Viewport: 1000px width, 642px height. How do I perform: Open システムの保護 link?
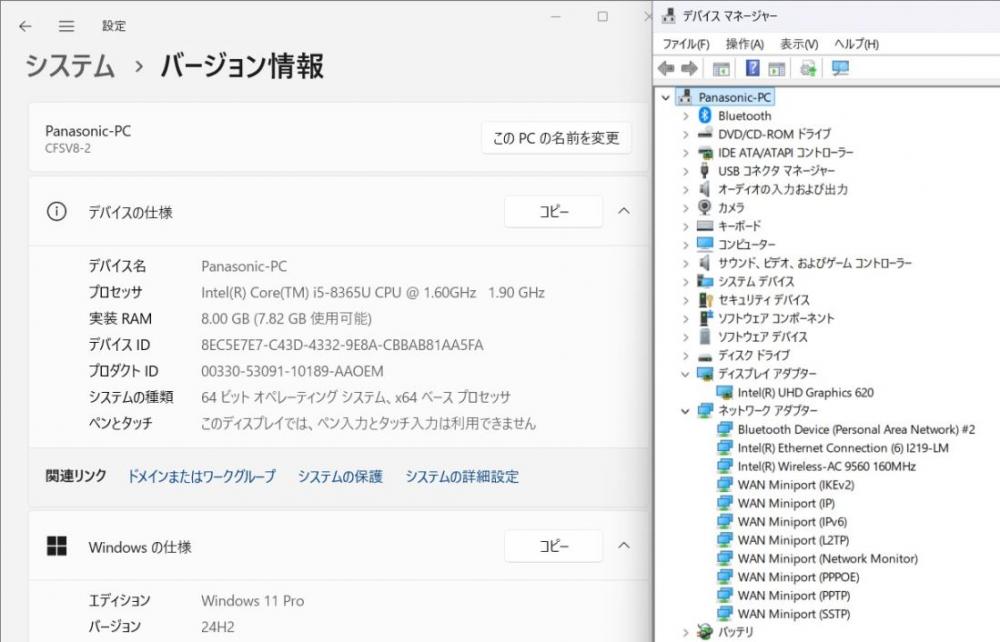pyautogui.click(x=340, y=476)
